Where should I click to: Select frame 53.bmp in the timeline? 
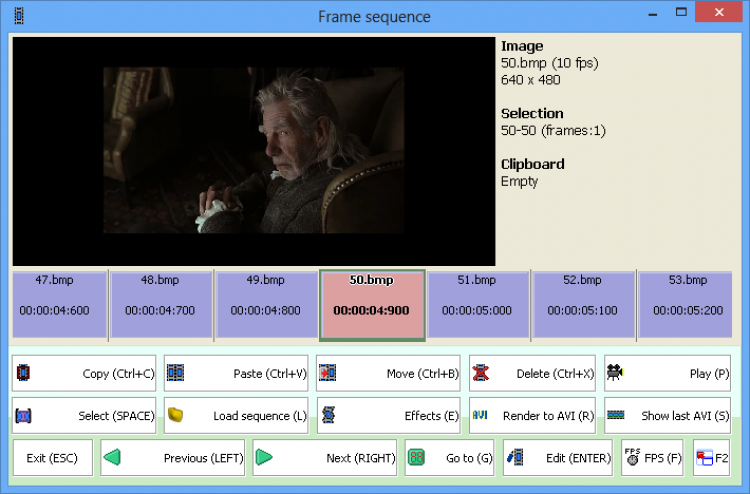(685, 305)
